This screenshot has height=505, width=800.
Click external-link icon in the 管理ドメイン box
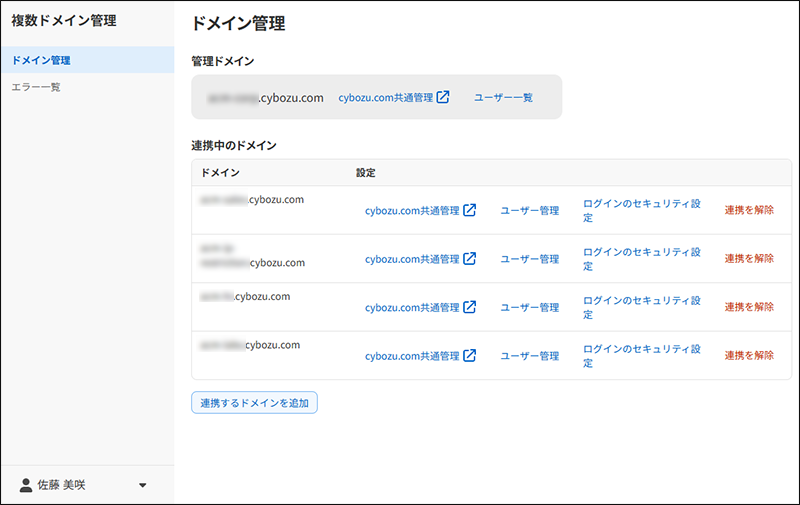click(443, 97)
